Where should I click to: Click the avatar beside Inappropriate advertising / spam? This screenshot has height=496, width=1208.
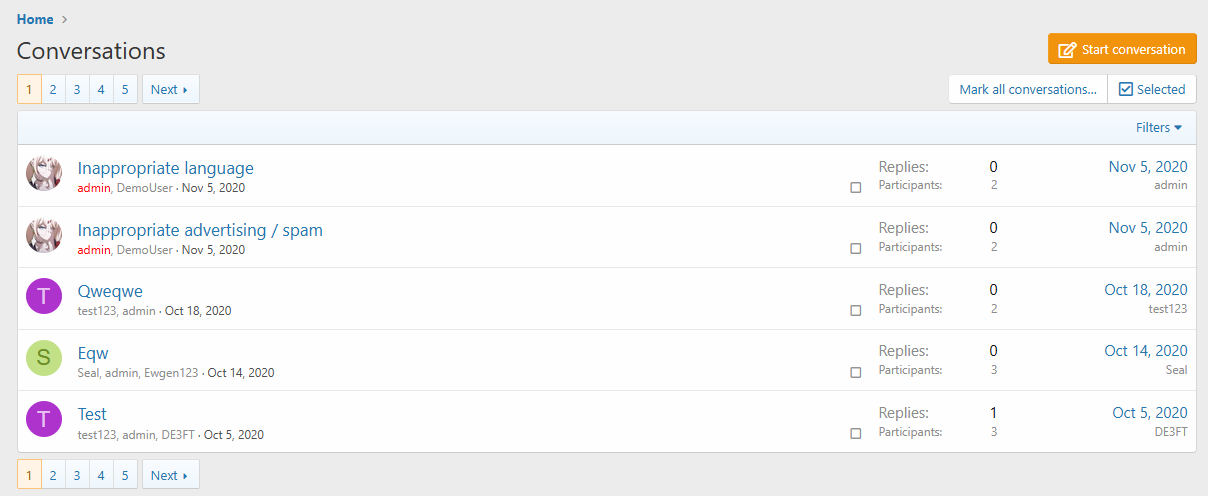[44, 236]
